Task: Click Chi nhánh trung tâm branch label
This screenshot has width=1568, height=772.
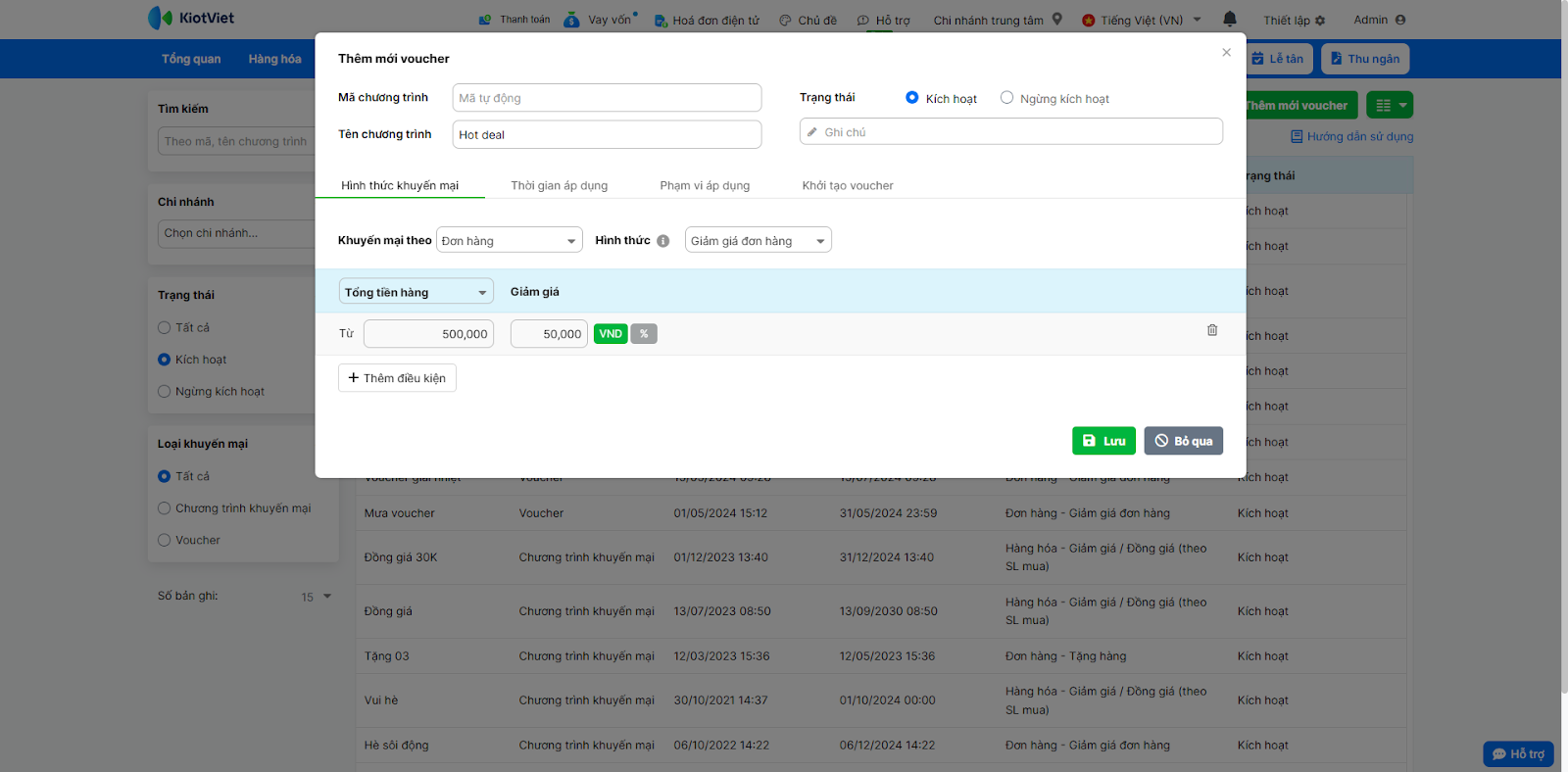Action: (x=988, y=21)
